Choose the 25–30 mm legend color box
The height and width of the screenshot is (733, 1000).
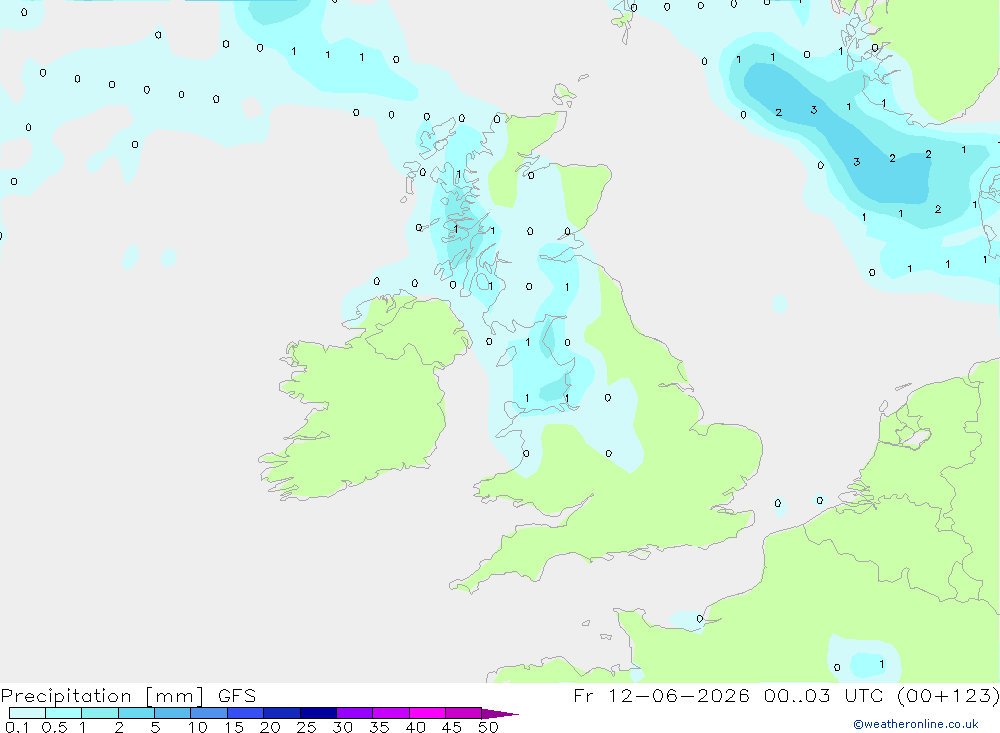318,713
